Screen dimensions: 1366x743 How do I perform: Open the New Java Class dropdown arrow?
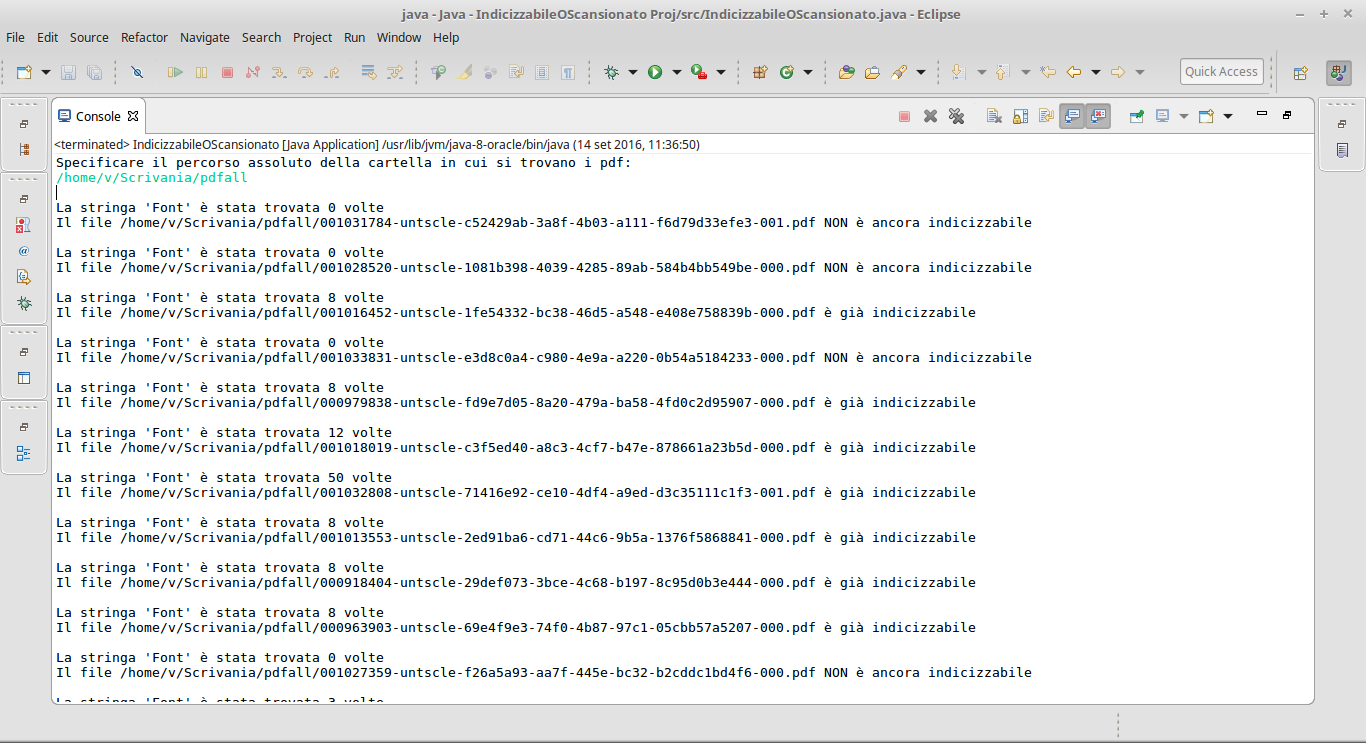(807, 72)
